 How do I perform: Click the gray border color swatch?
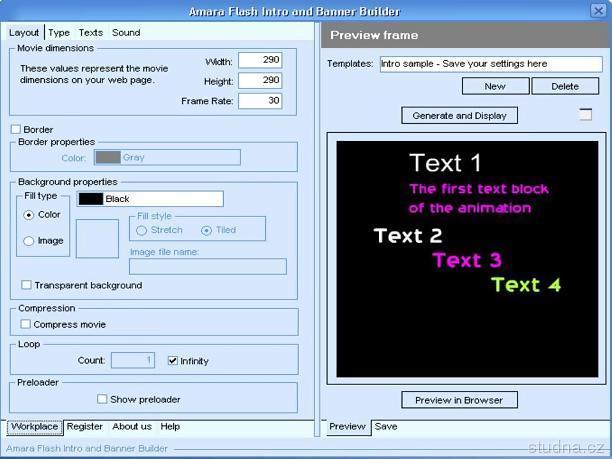click(x=108, y=157)
